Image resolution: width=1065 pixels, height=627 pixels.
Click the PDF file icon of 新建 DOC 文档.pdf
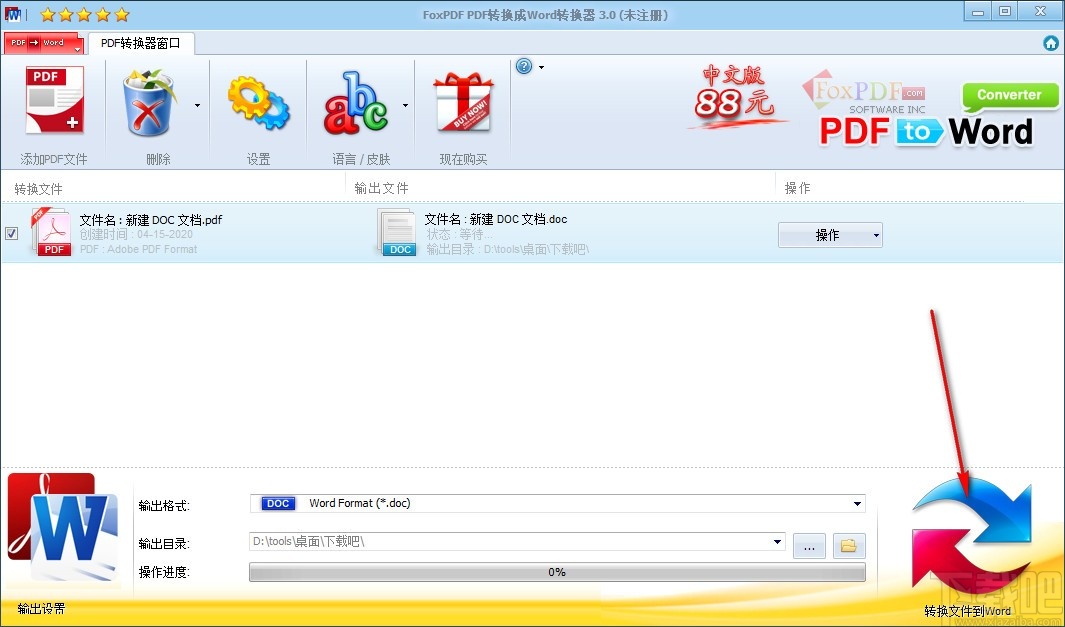click(x=52, y=232)
